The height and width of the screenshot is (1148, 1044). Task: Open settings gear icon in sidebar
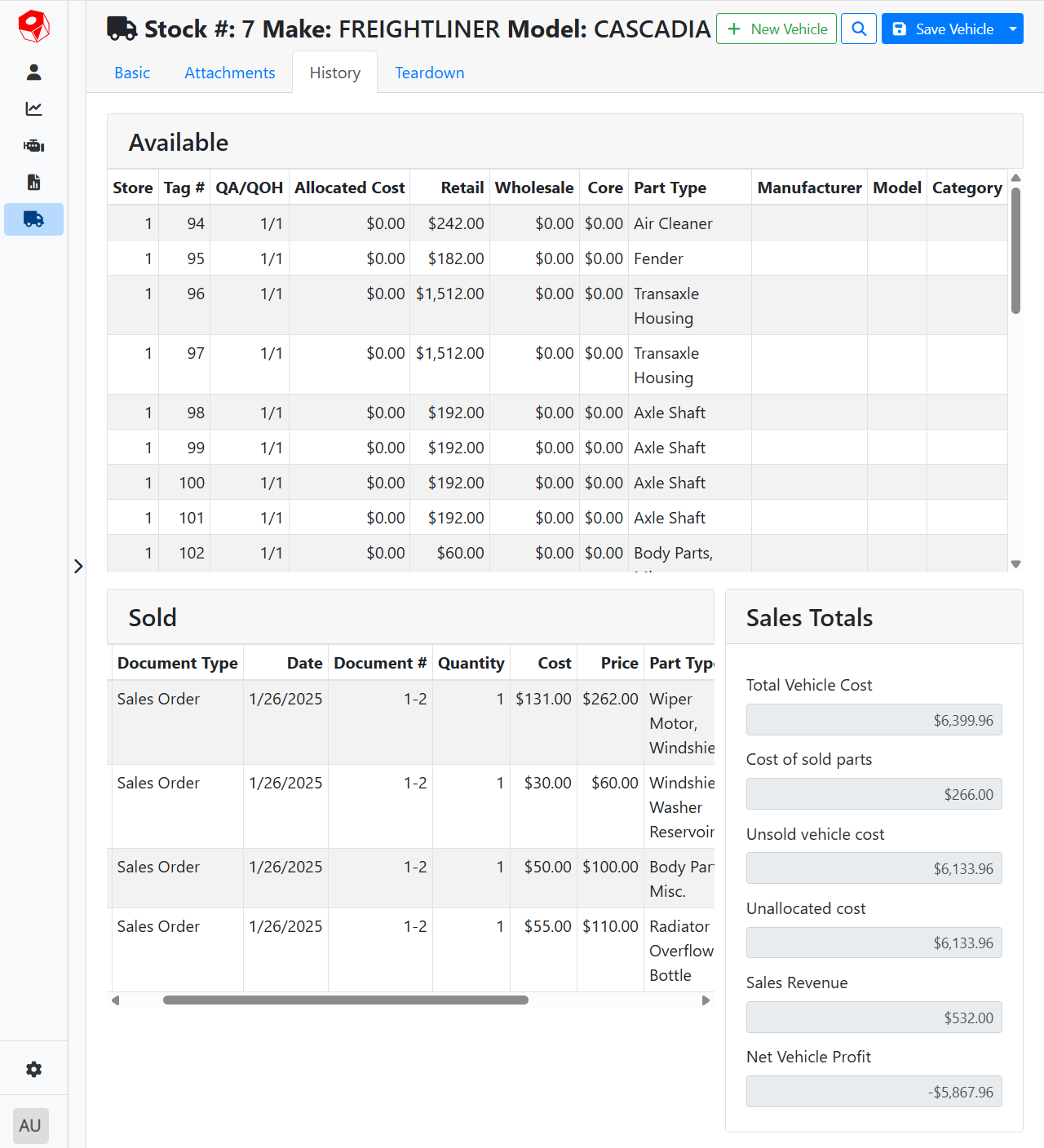click(33, 1069)
